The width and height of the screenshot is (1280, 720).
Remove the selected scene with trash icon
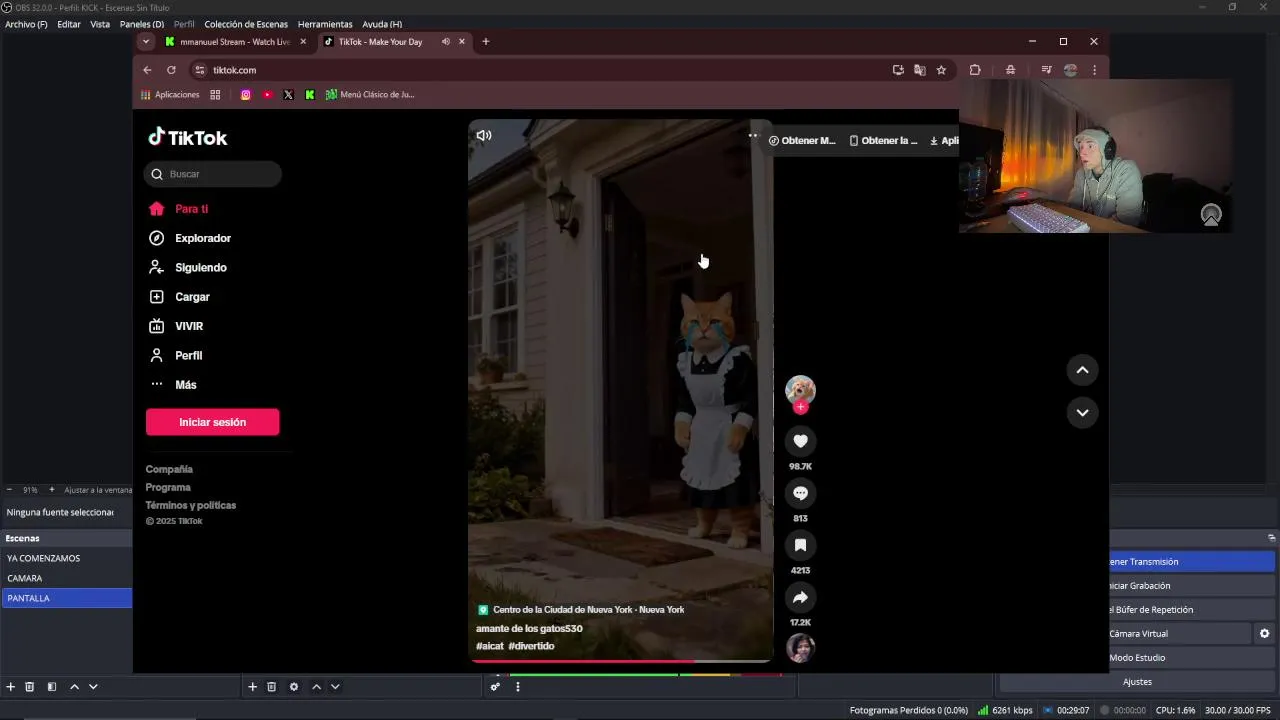point(30,687)
